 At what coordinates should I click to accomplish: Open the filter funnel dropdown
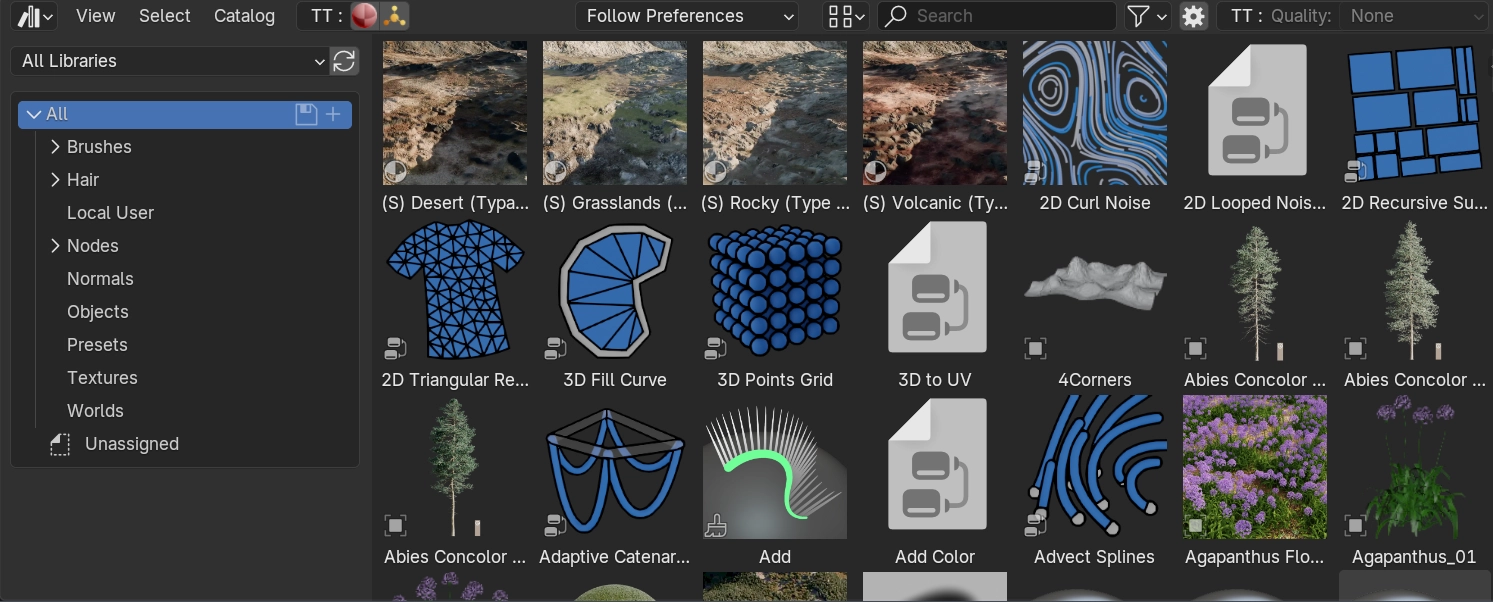point(1146,16)
